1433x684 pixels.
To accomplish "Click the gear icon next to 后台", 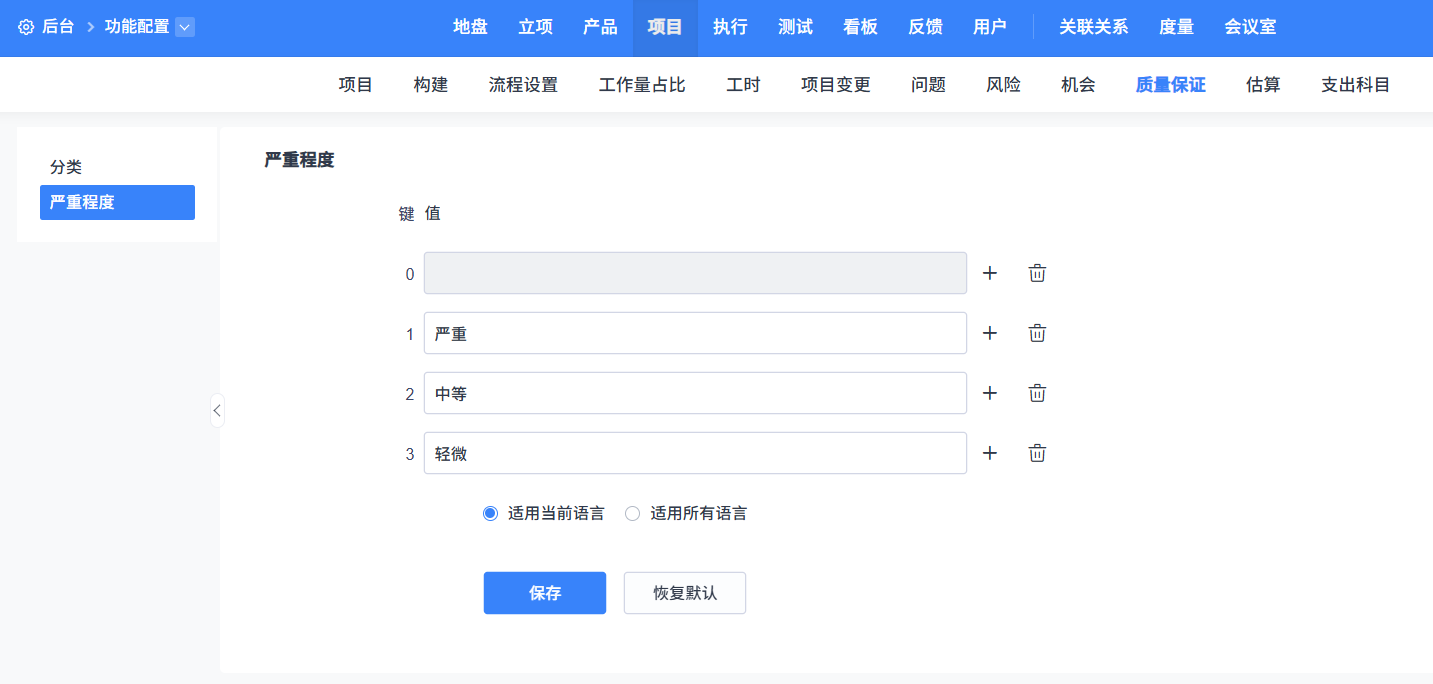I will point(26,27).
